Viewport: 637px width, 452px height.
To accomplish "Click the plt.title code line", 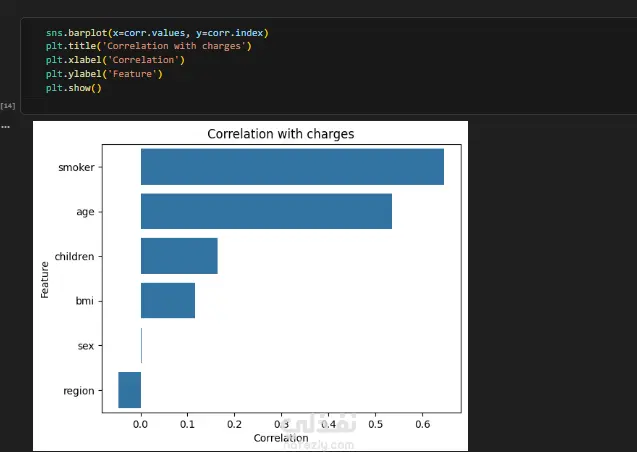I will [149, 46].
